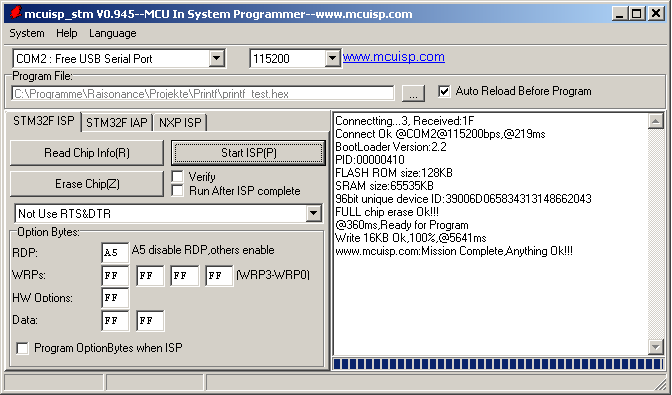Click Erase Chip(Z) button
The image size is (672, 395).
(x=87, y=184)
